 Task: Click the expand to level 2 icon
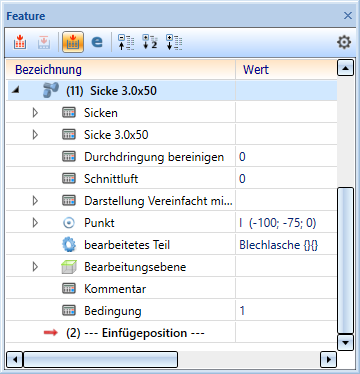tap(150, 42)
